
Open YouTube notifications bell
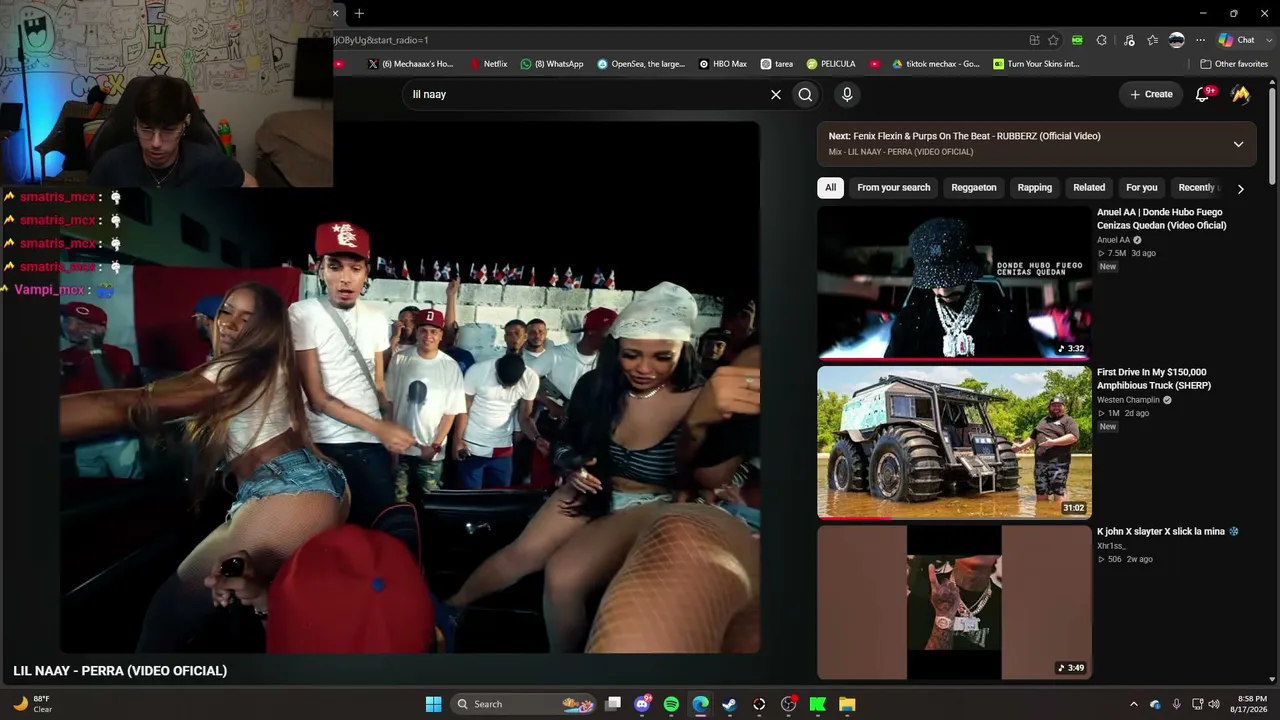pos(1203,94)
